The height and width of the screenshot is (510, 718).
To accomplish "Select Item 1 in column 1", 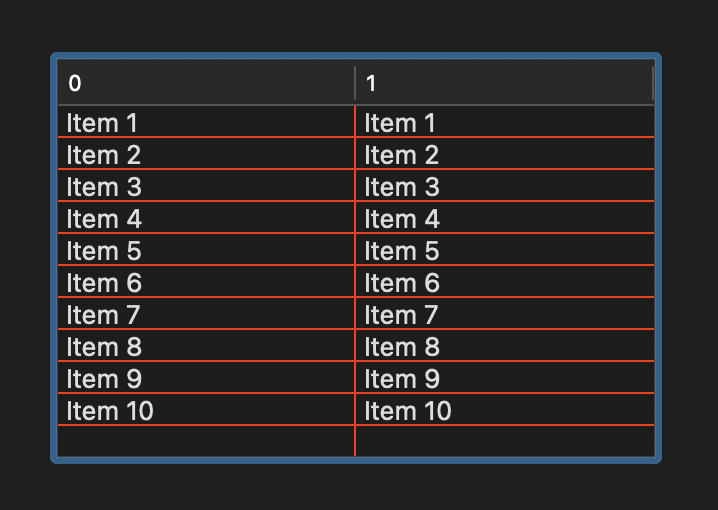I will click(400, 123).
